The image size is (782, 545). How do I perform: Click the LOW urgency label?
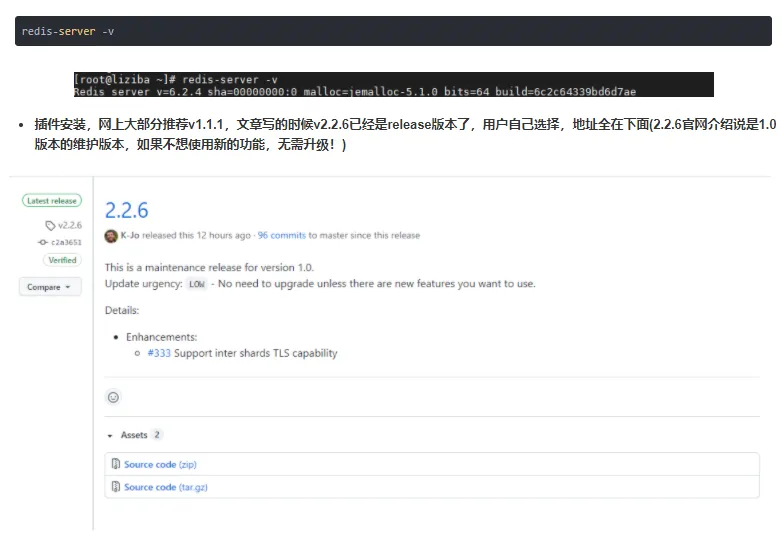coord(196,284)
